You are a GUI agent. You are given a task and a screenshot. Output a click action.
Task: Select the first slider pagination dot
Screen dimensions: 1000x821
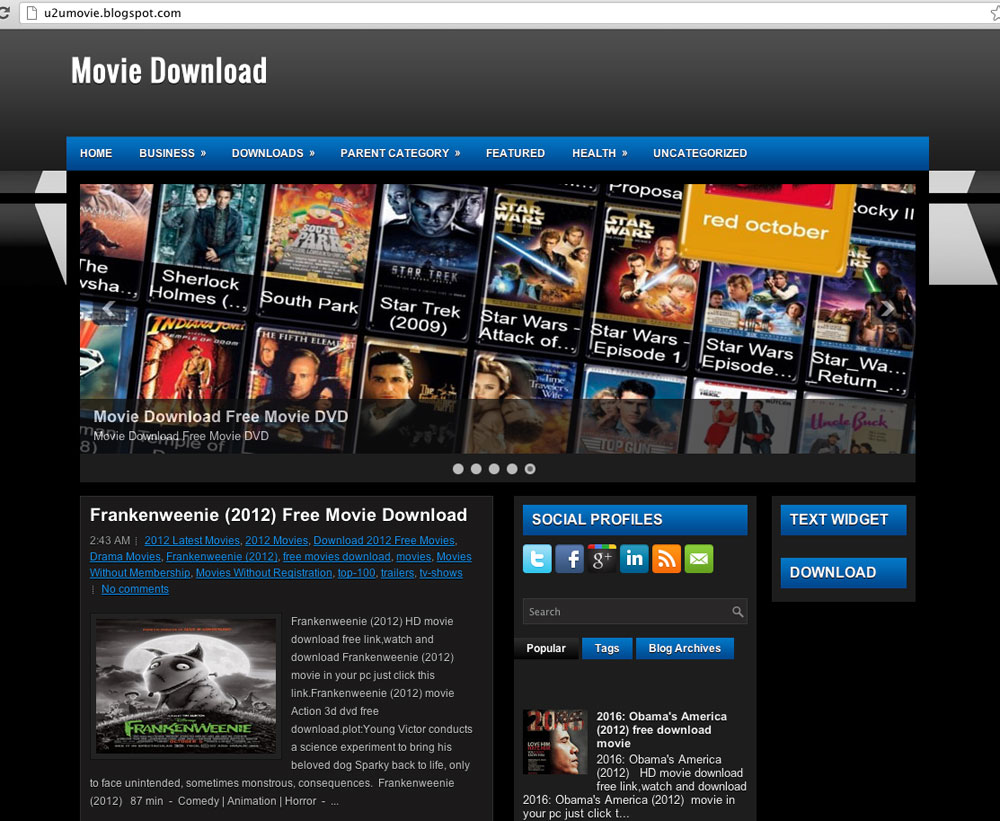pyautogui.click(x=458, y=469)
